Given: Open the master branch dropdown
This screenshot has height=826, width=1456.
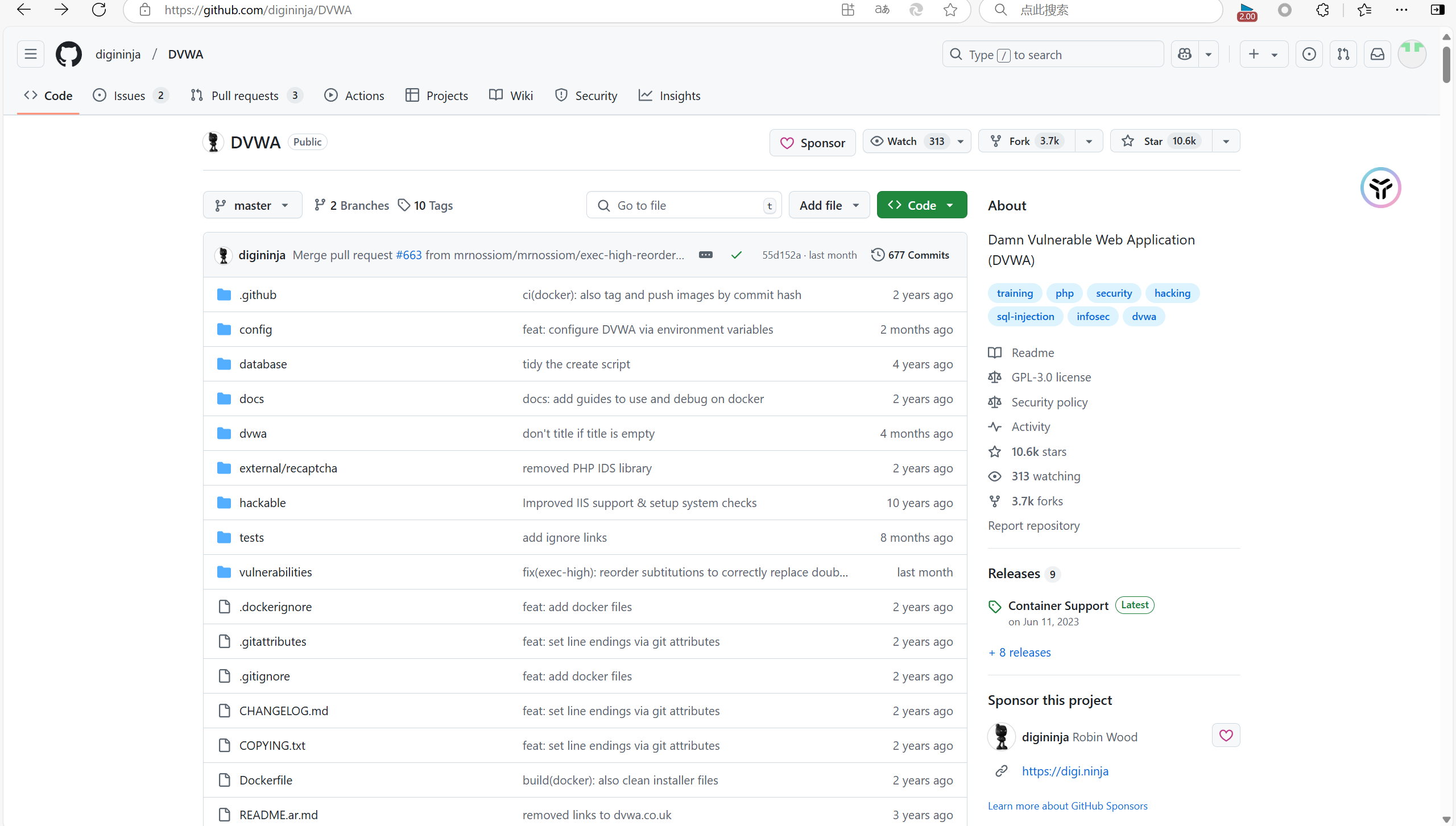Looking at the screenshot, I should [253, 205].
